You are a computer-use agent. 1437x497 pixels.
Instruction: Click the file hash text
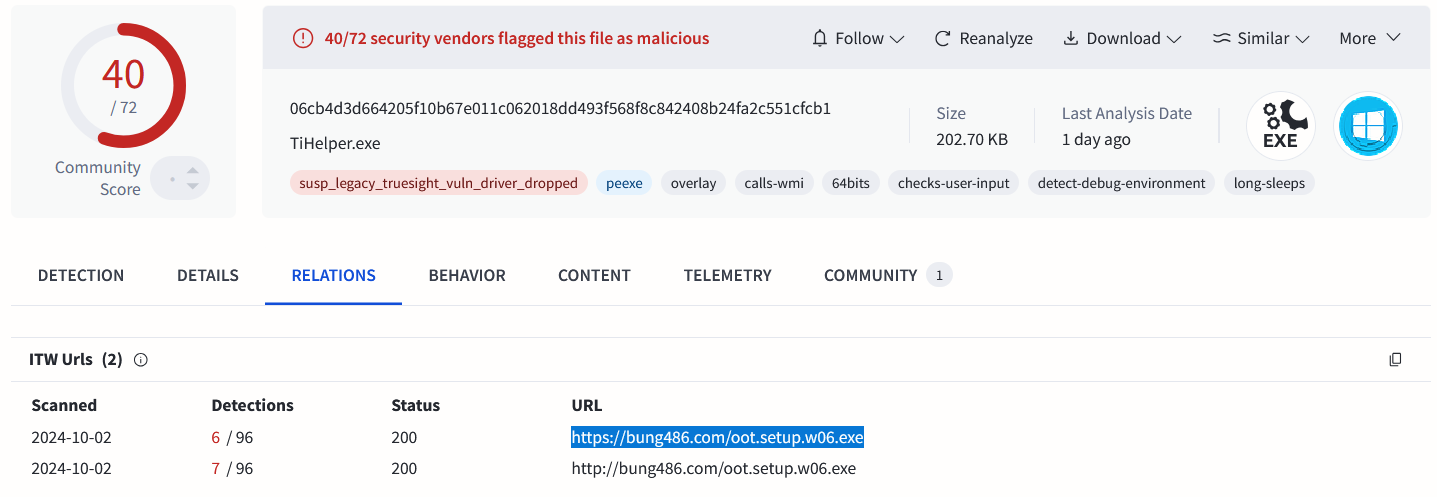[x=560, y=108]
